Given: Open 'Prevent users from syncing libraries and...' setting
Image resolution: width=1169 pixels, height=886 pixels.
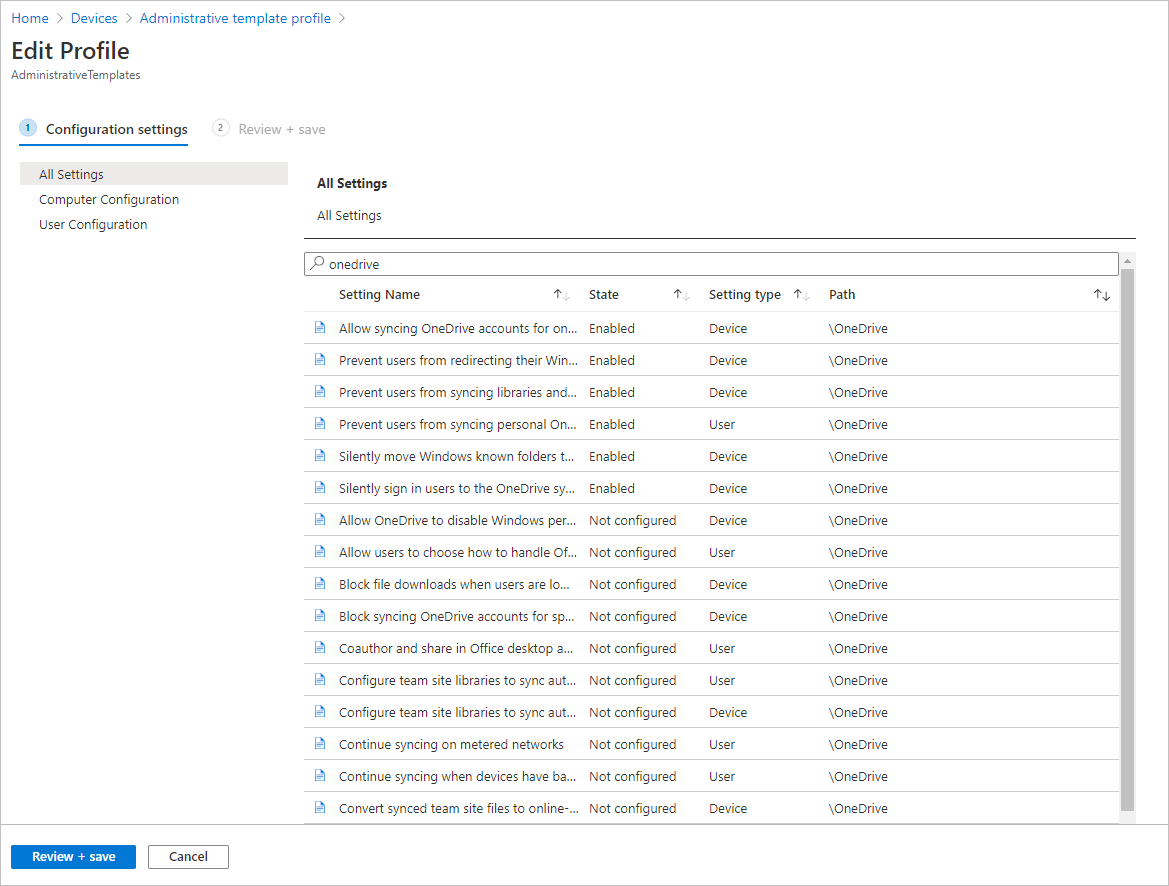Looking at the screenshot, I should [458, 392].
